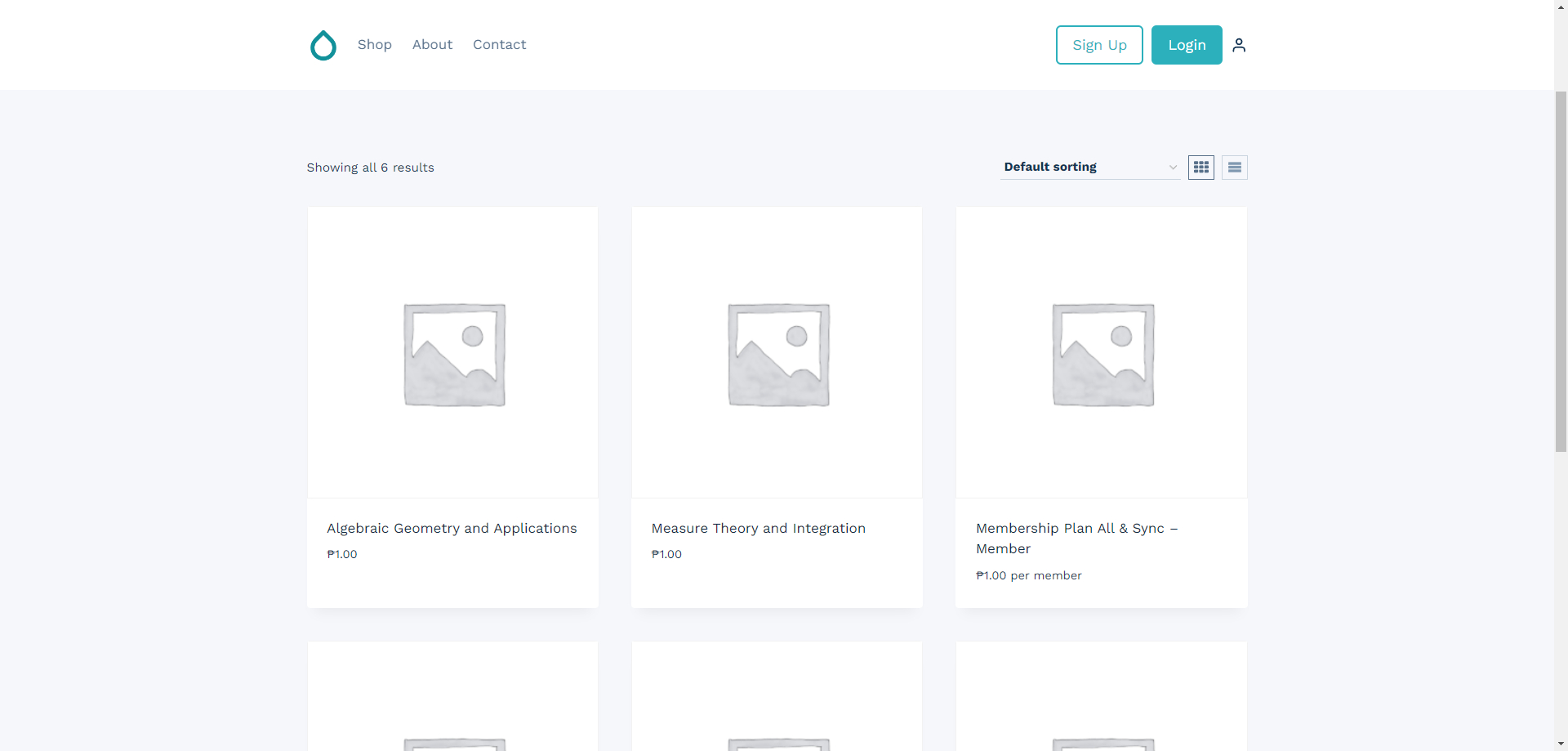Click the sorting dropdown chevron arrow

point(1173,168)
